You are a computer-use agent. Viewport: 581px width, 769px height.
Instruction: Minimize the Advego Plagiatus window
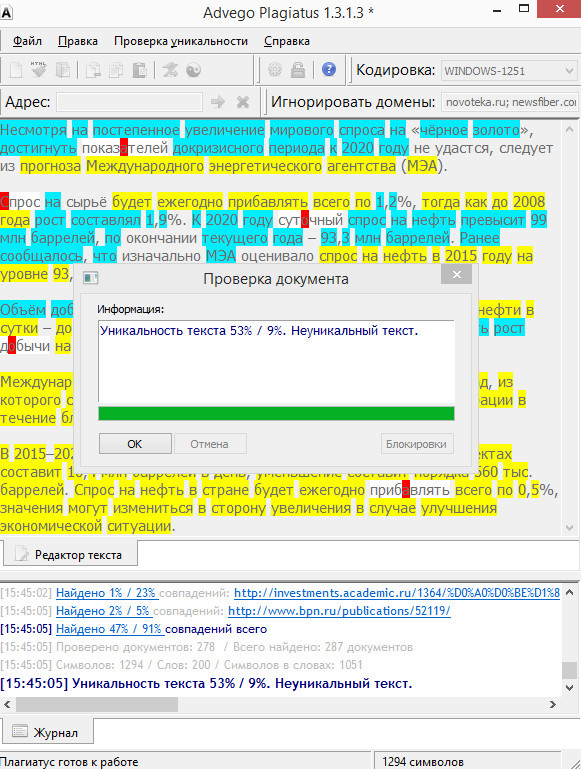[497, 10]
